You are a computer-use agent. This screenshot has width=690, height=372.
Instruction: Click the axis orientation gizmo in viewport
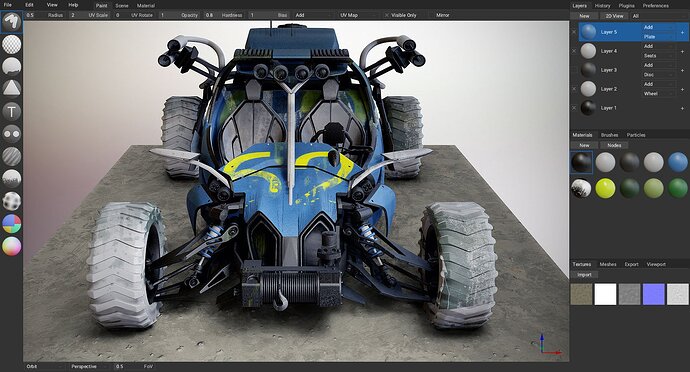pyautogui.click(x=546, y=345)
